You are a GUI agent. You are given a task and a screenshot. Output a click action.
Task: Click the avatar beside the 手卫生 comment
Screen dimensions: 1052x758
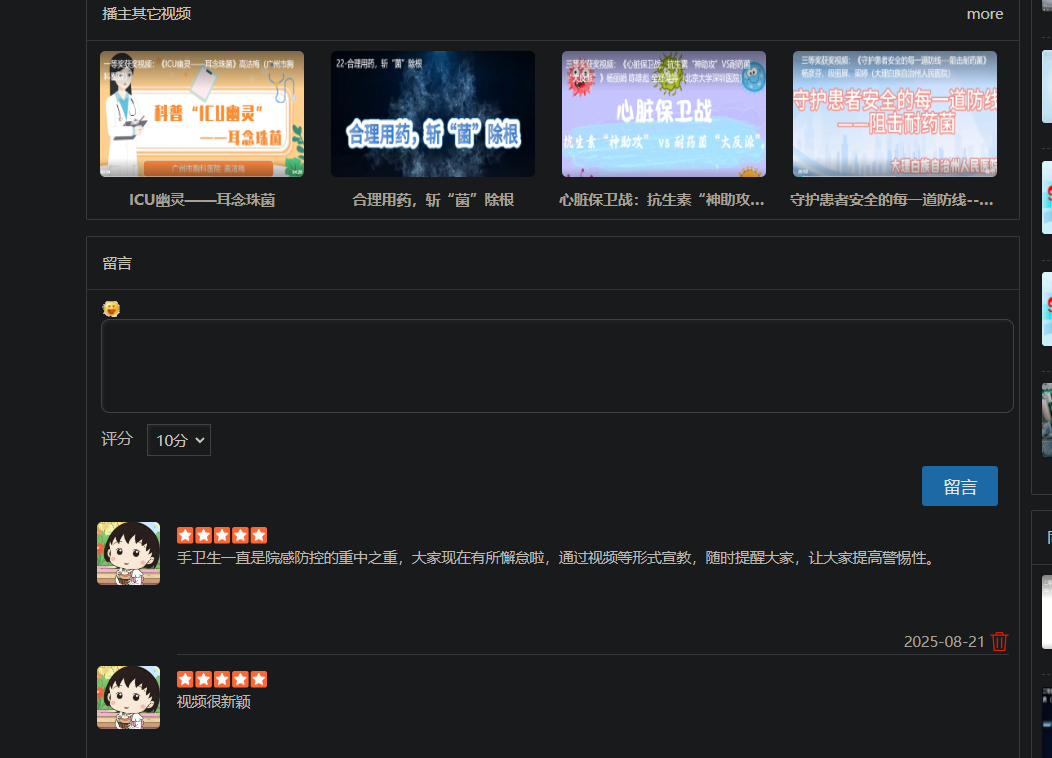(128, 553)
